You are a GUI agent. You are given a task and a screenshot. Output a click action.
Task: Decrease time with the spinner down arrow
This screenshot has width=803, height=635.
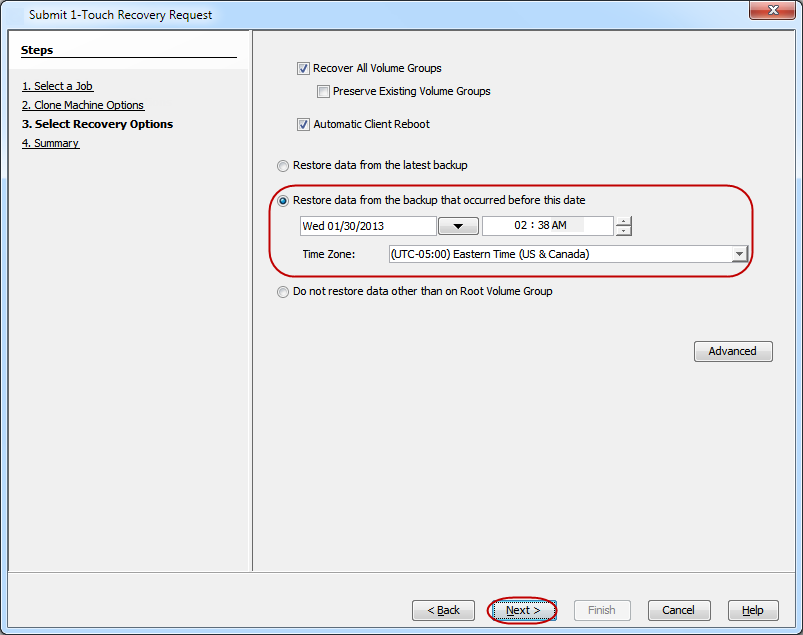[x=624, y=231]
